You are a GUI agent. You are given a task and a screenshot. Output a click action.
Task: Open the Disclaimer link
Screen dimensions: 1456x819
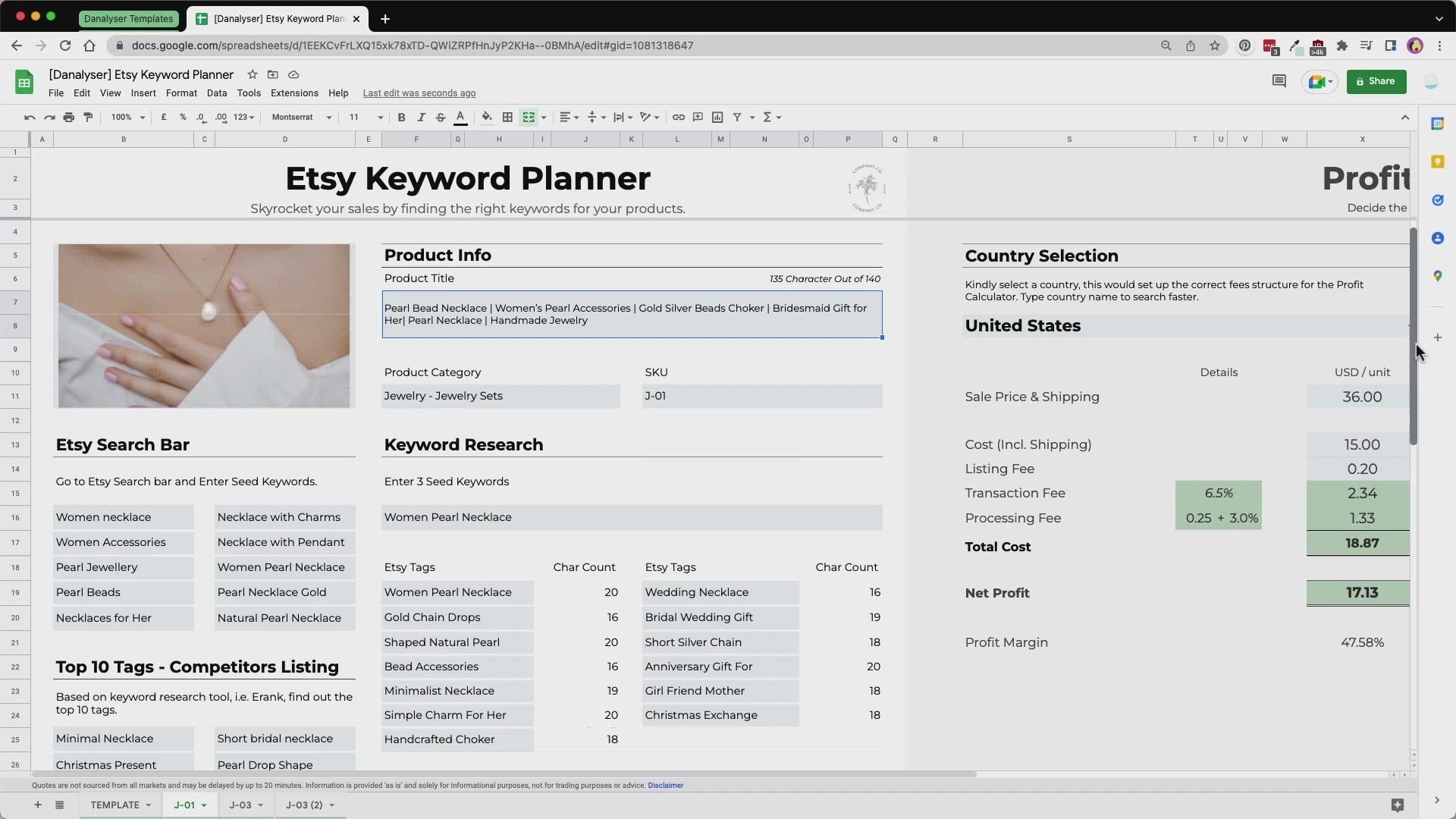665,785
